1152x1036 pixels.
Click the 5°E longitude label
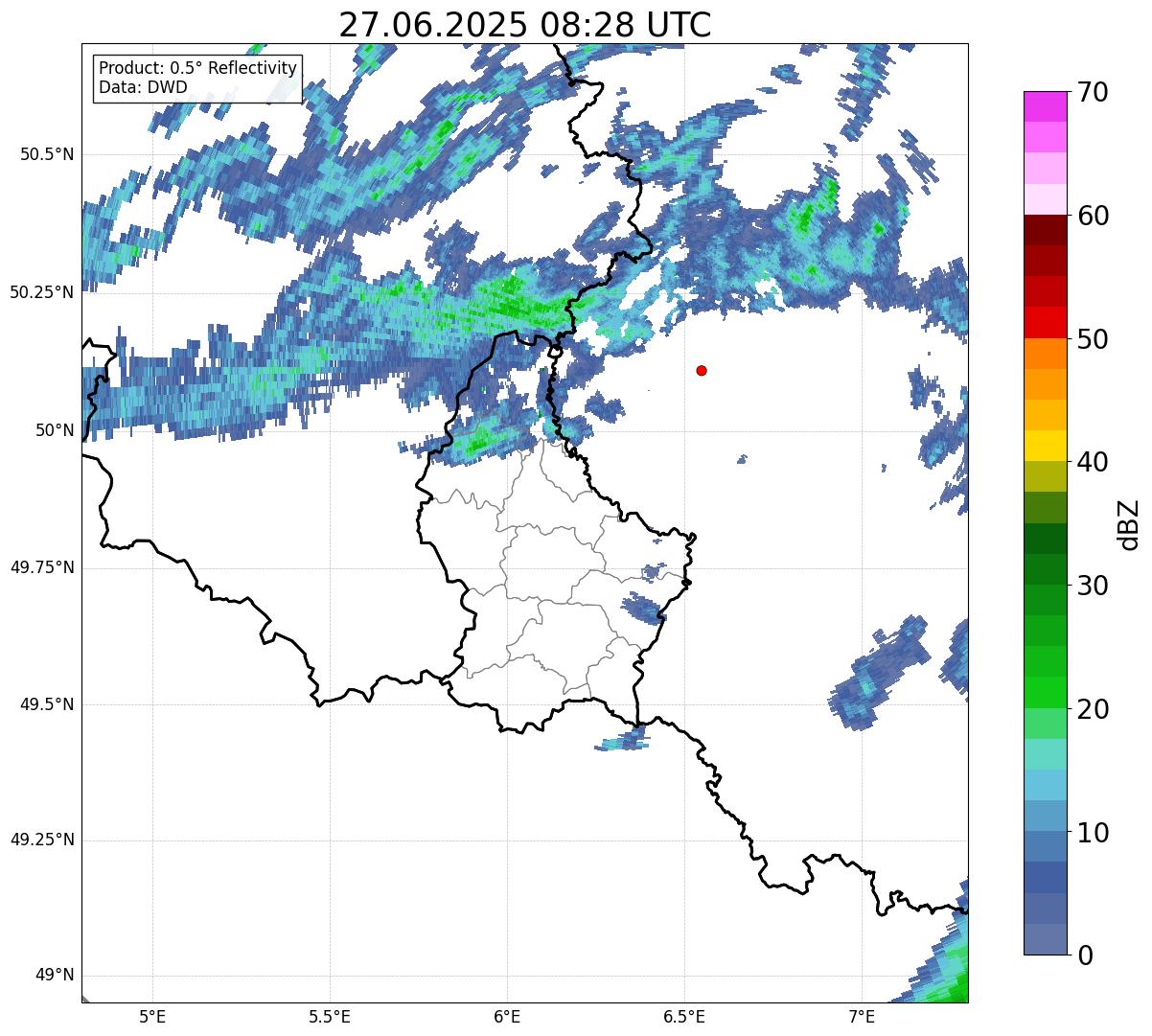152,1017
